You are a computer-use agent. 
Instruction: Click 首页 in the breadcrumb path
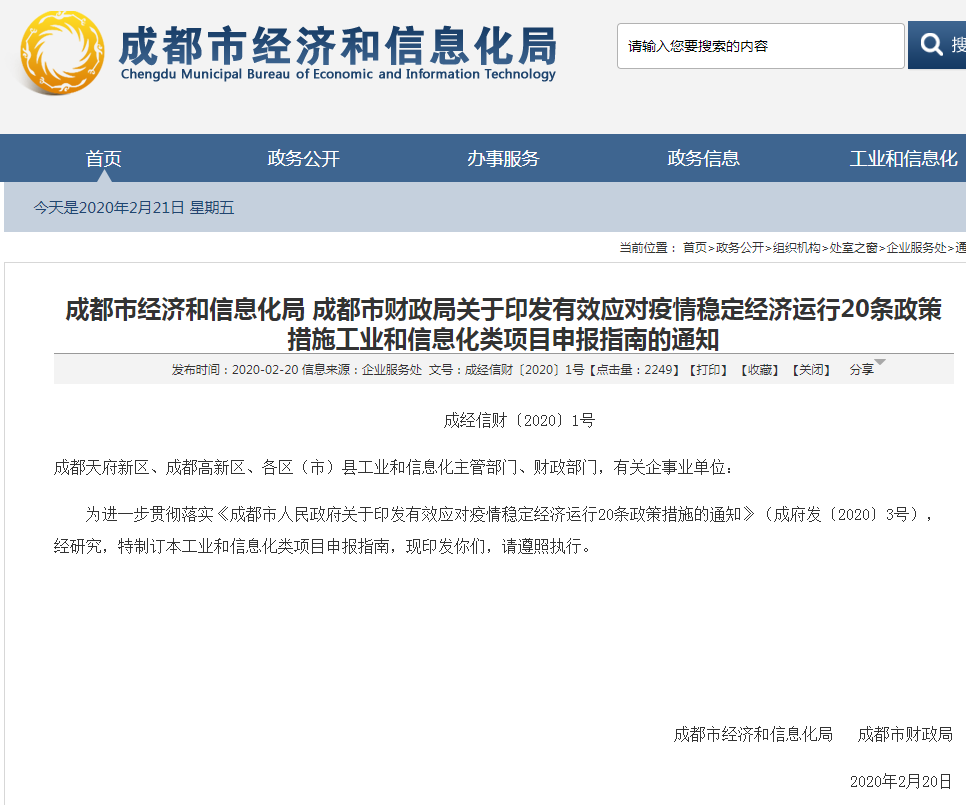[694, 247]
